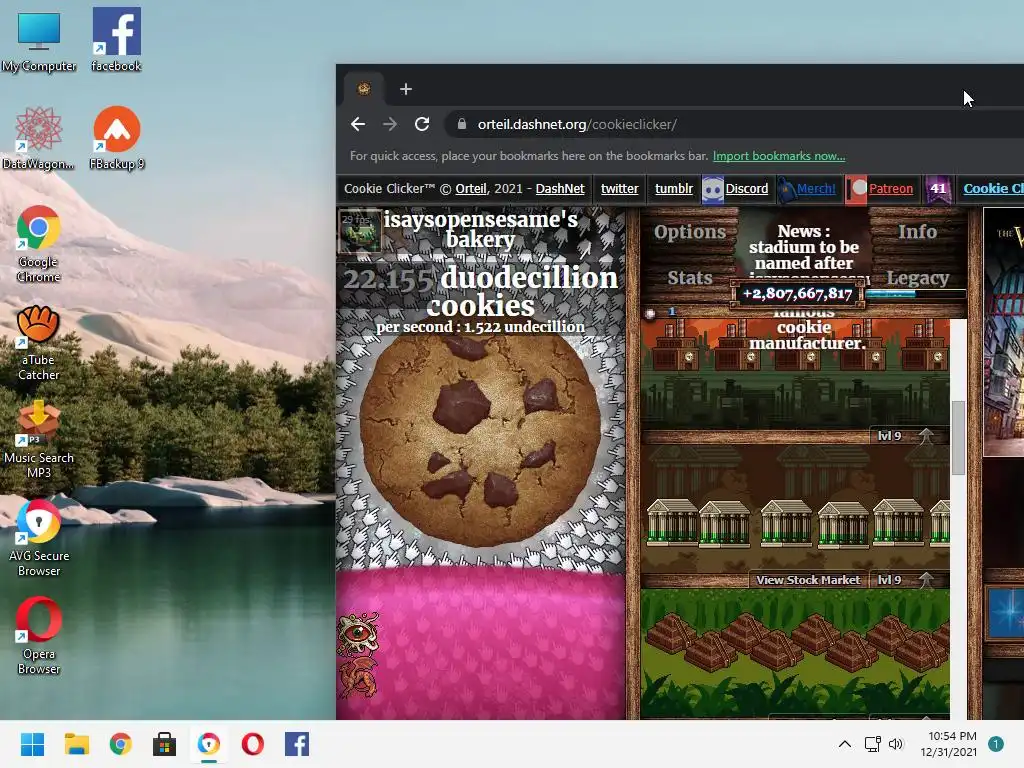This screenshot has width=1024, height=768.
Task: Open the Legacy menu
Action: 917,278
